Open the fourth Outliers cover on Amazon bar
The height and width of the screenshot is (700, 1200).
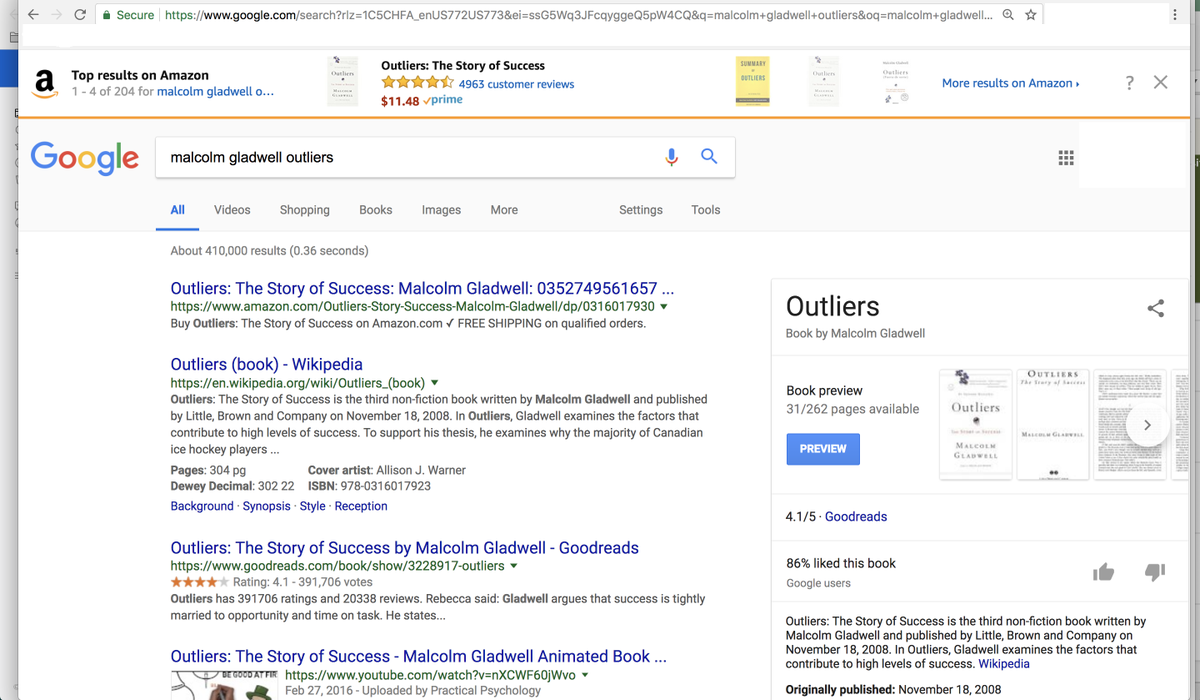click(895, 83)
